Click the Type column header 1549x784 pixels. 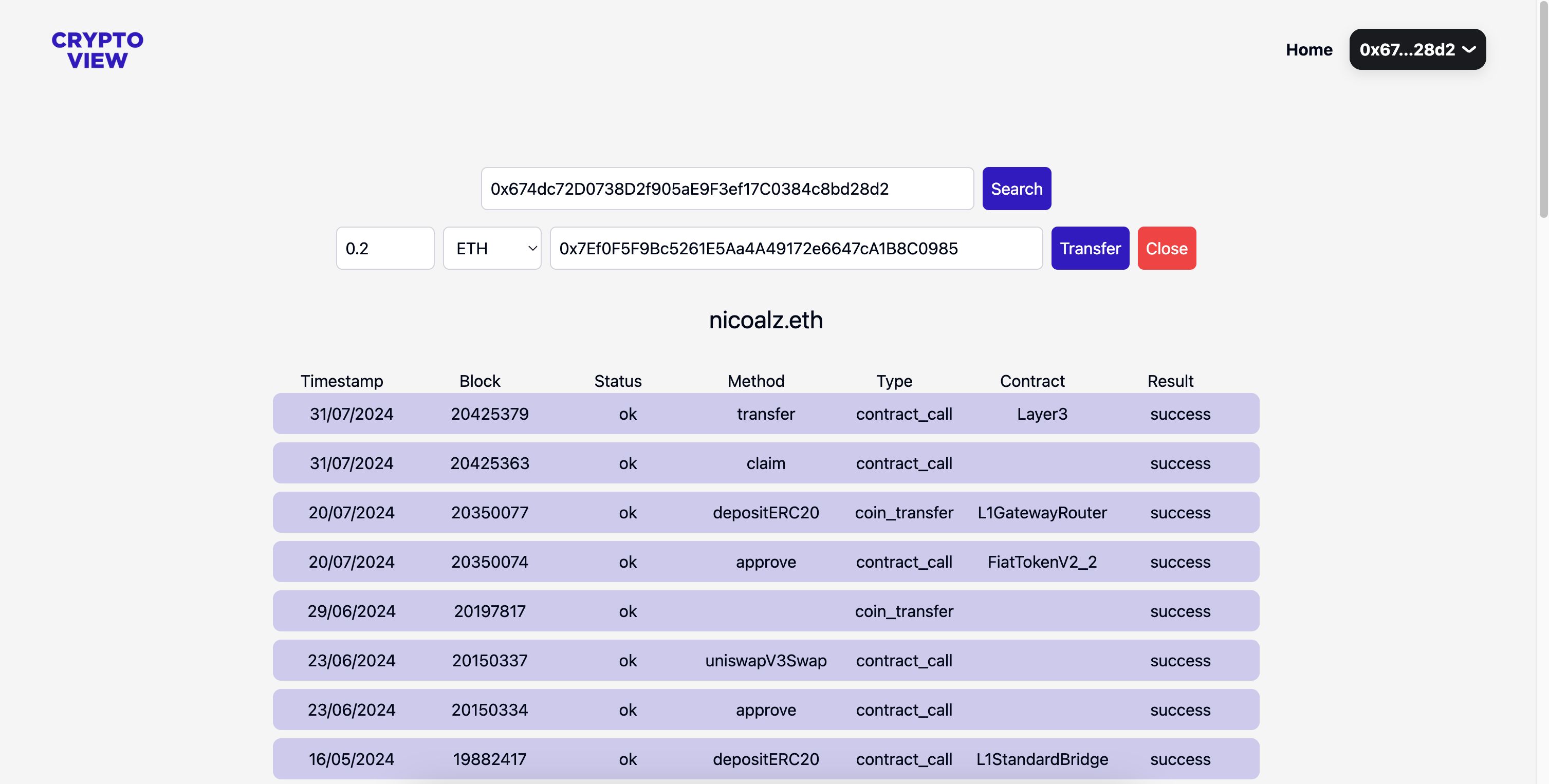[x=894, y=381]
